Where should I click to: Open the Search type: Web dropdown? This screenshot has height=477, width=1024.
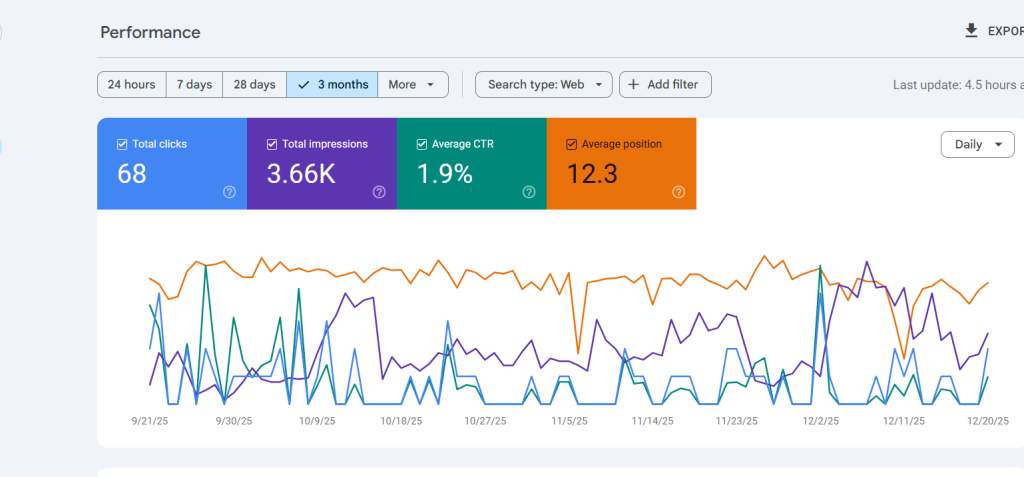coord(543,85)
